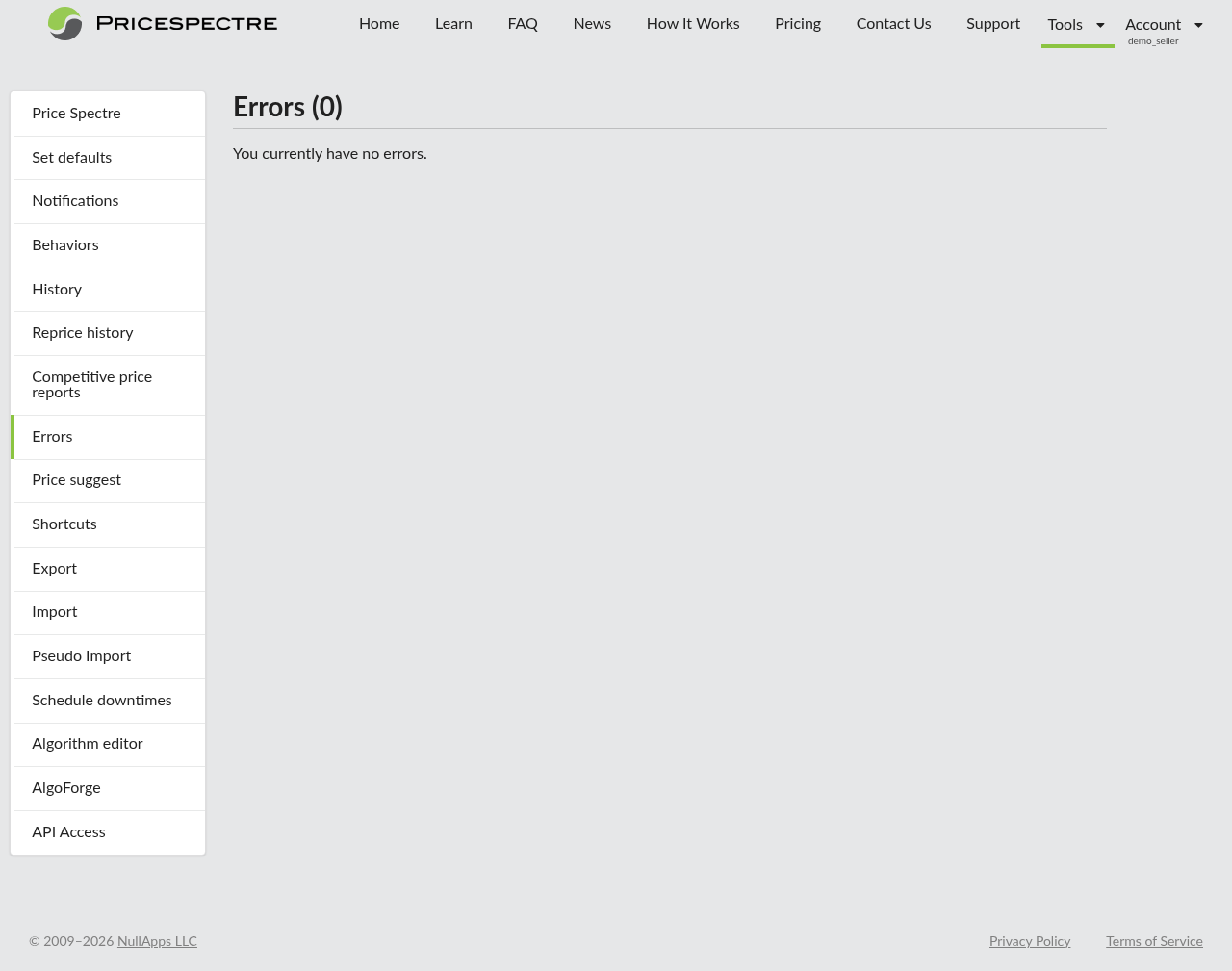Click the NullApps LLC footer link

157,941
